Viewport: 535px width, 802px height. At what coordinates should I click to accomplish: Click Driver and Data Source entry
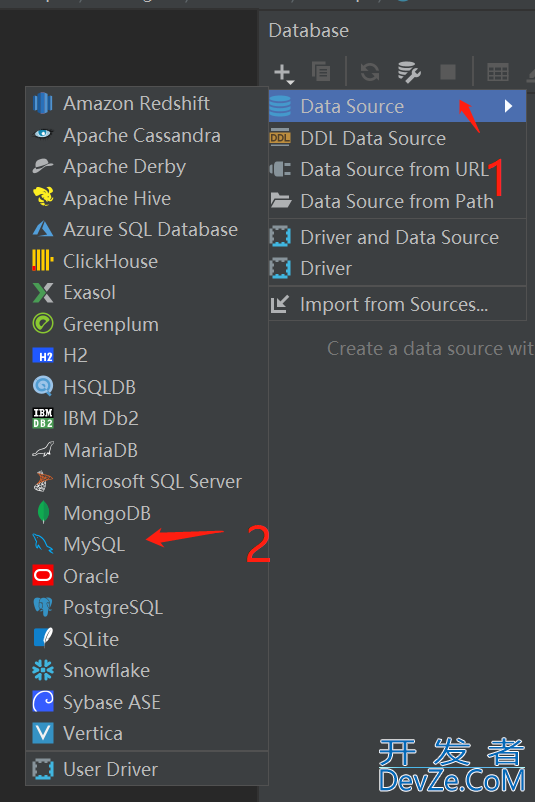point(397,237)
